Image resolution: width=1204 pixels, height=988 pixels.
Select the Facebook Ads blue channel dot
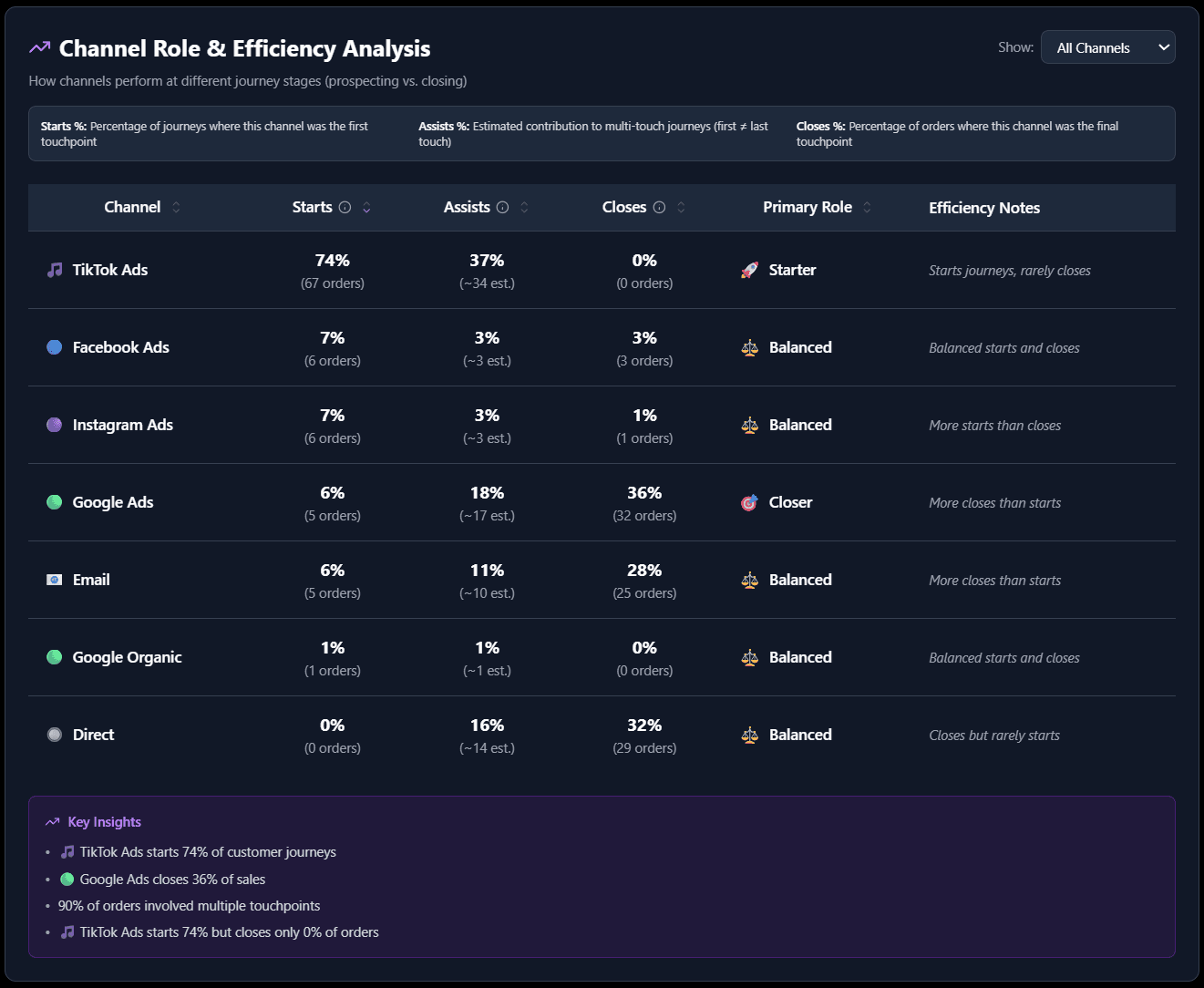point(54,346)
